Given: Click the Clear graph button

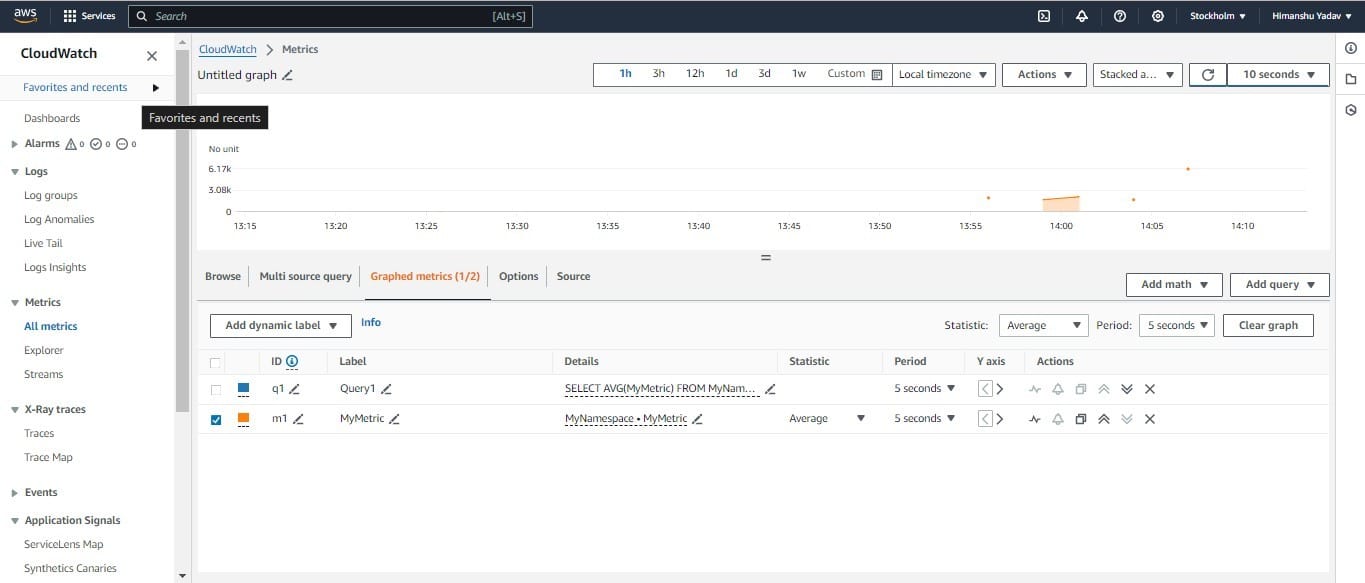Looking at the screenshot, I should (x=1268, y=325).
